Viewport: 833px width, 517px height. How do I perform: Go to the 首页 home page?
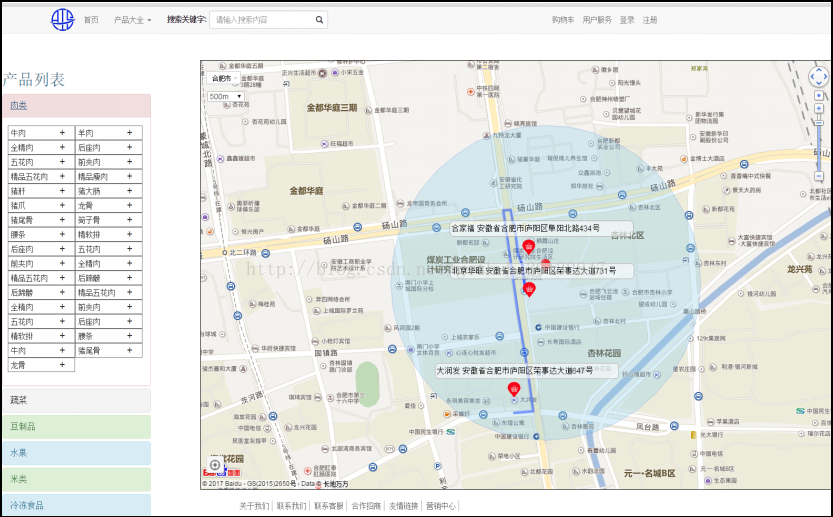click(x=91, y=20)
